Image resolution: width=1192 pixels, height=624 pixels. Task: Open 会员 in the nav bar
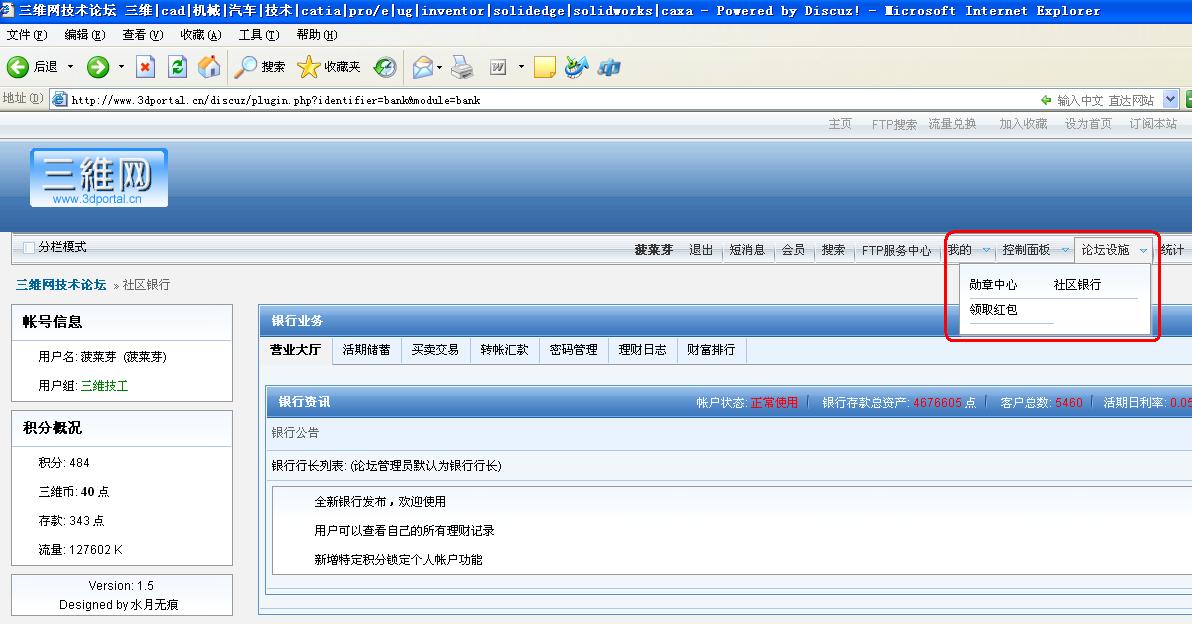[793, 250]
